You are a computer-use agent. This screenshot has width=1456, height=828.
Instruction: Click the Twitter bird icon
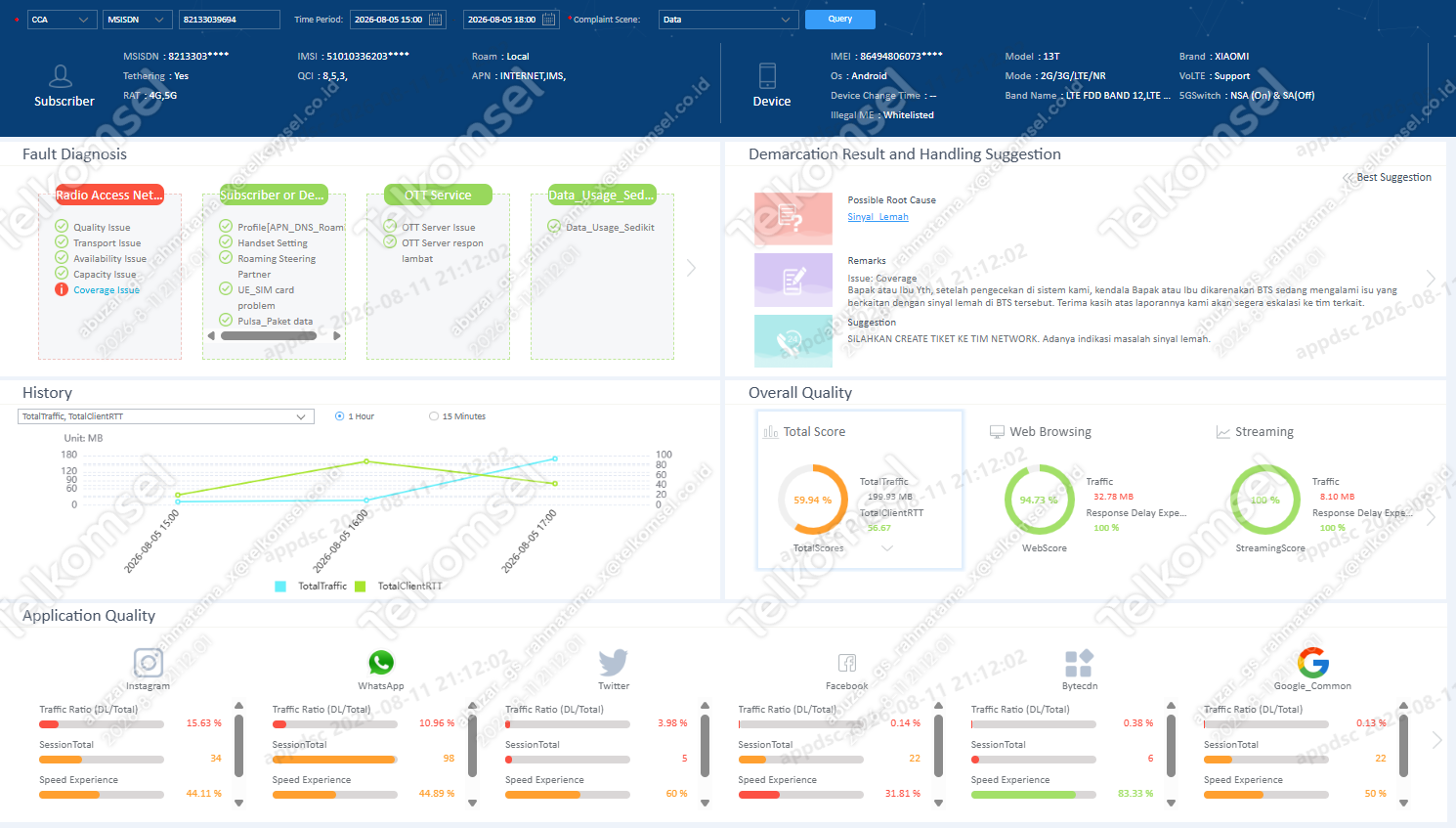614,663
